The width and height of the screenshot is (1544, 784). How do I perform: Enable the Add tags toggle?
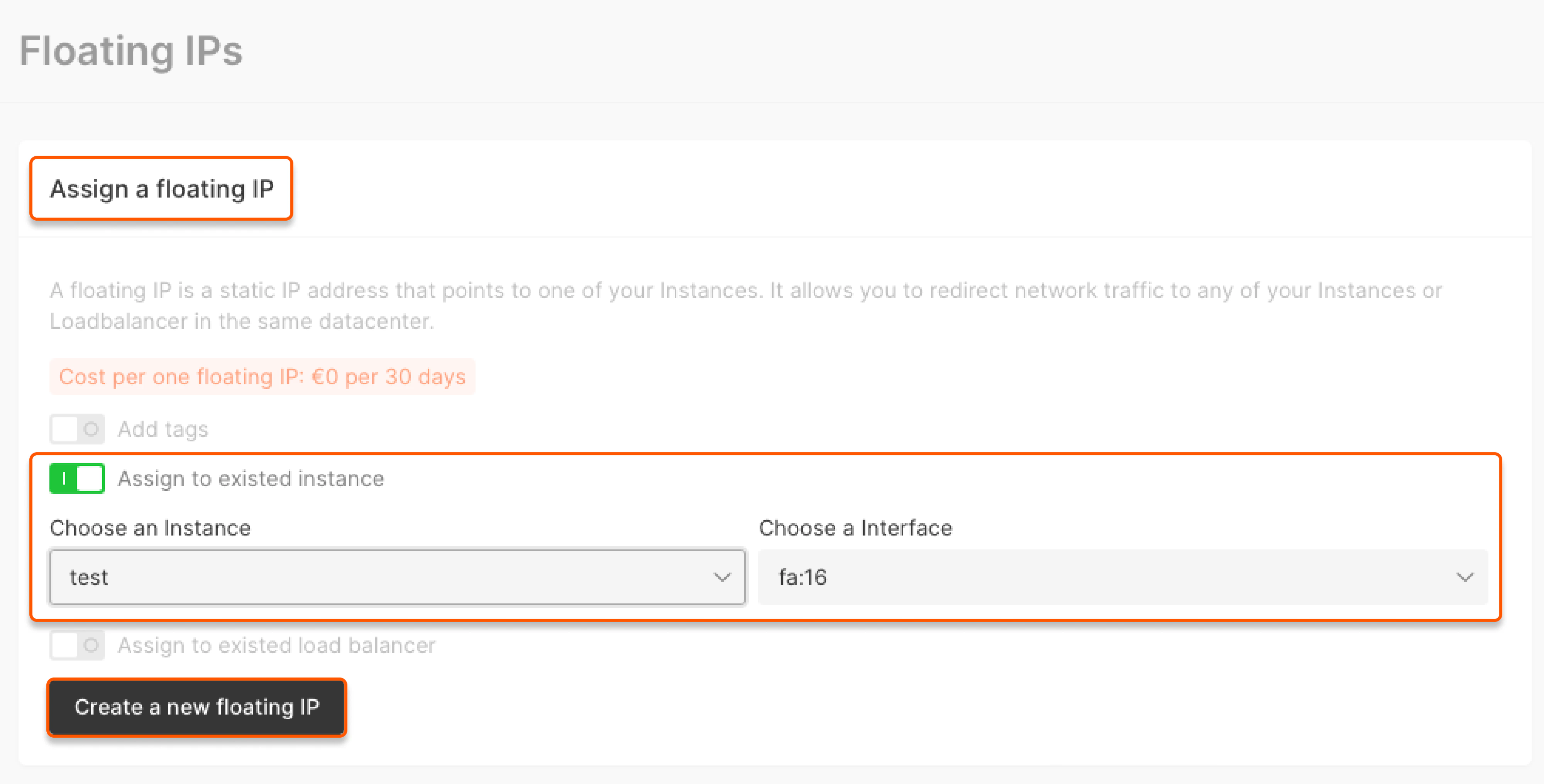(x=77, y=429)
